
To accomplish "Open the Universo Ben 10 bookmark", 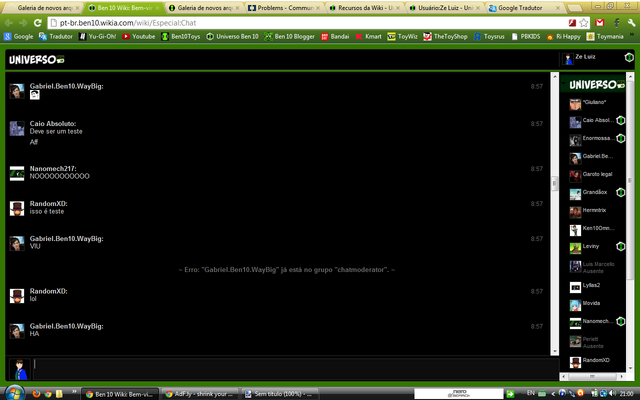I will 232,36.
